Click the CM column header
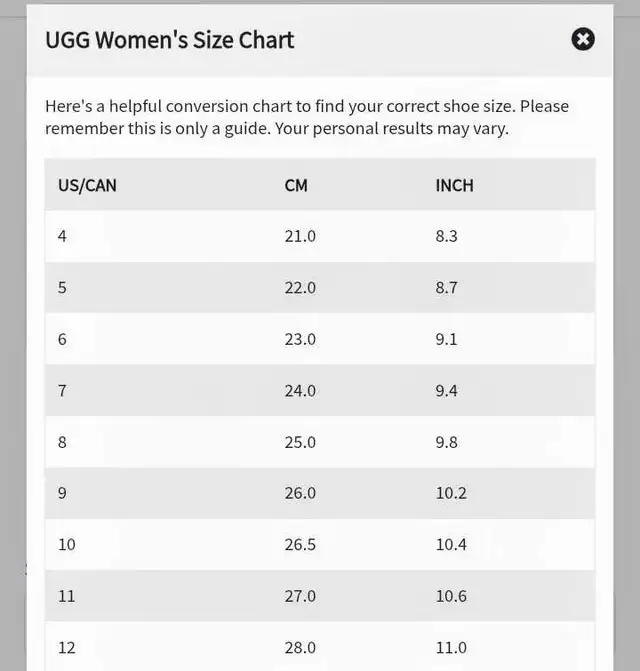The image size is (640, 671). click(x=296, y=185)
